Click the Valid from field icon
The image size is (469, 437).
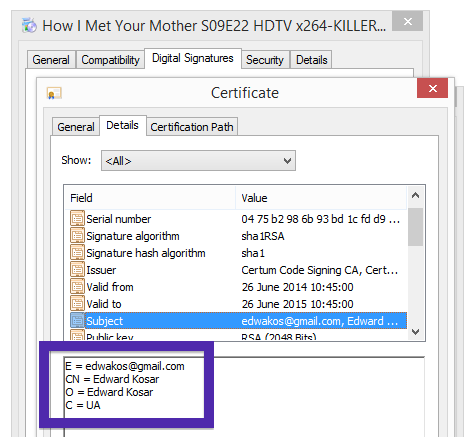(x=77, y=287)
